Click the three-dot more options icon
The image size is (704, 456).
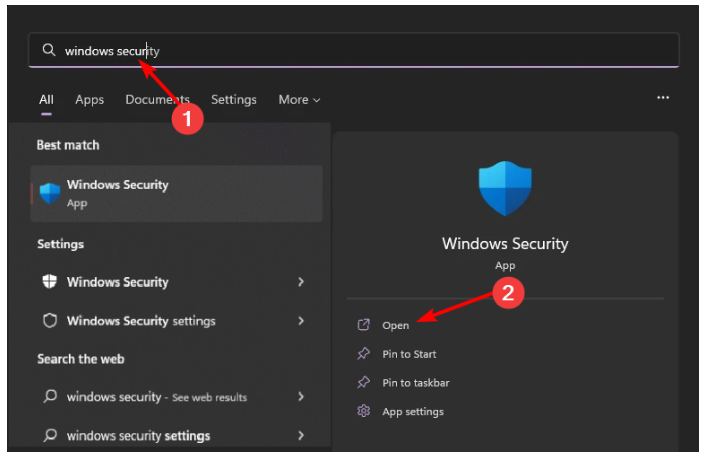point(662,98)
